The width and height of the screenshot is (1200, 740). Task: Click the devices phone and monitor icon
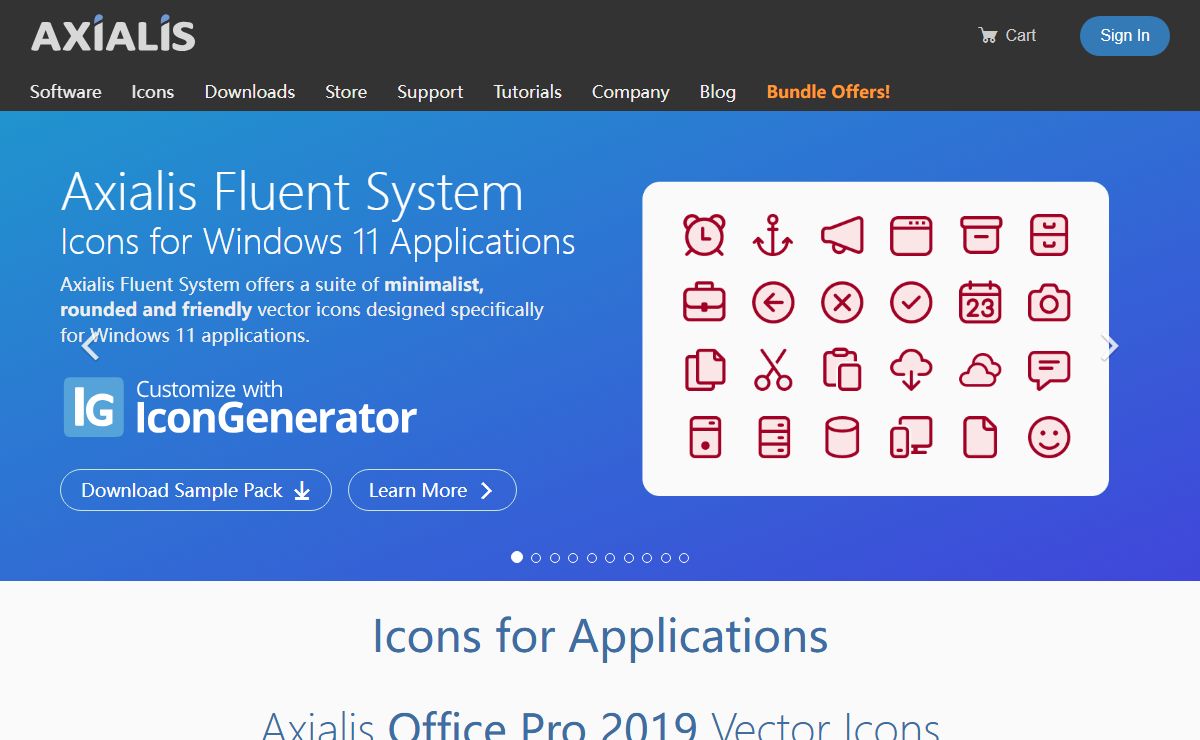click(911, 437)
